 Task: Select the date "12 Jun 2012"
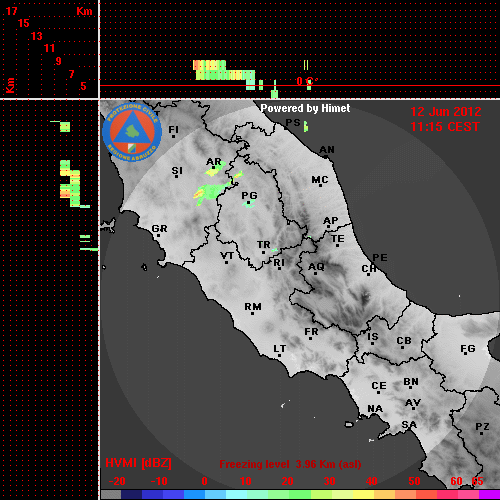click(446, 112)
